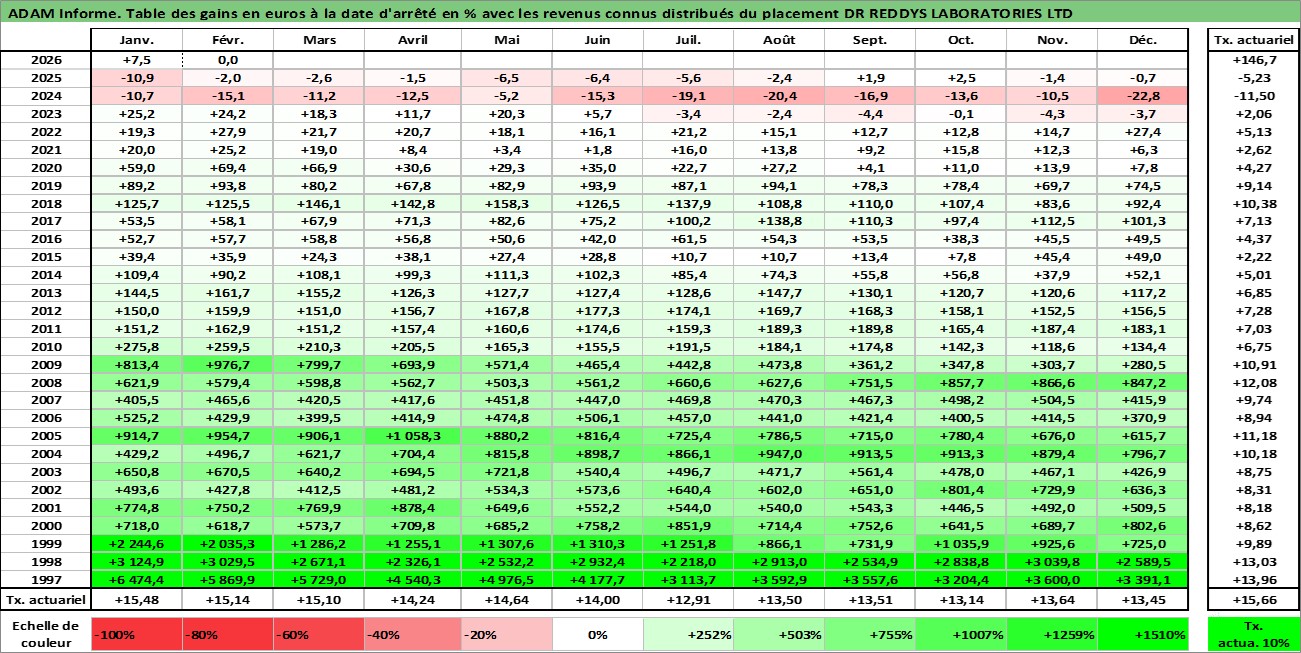The height and width of the screenshot is (653, 1301).
Task: Click the +866,6 value in Nov. 2008
Action: coord(1052,383)
